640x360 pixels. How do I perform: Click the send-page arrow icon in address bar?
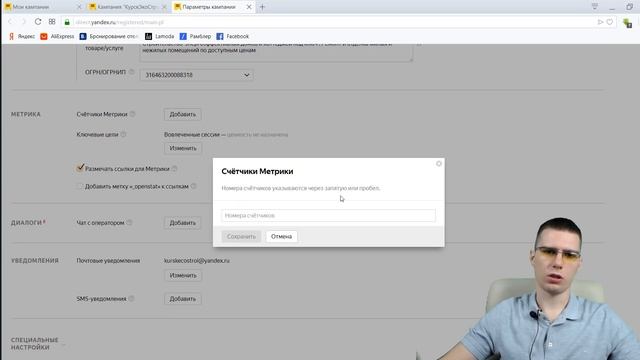(x=600, y=22)
